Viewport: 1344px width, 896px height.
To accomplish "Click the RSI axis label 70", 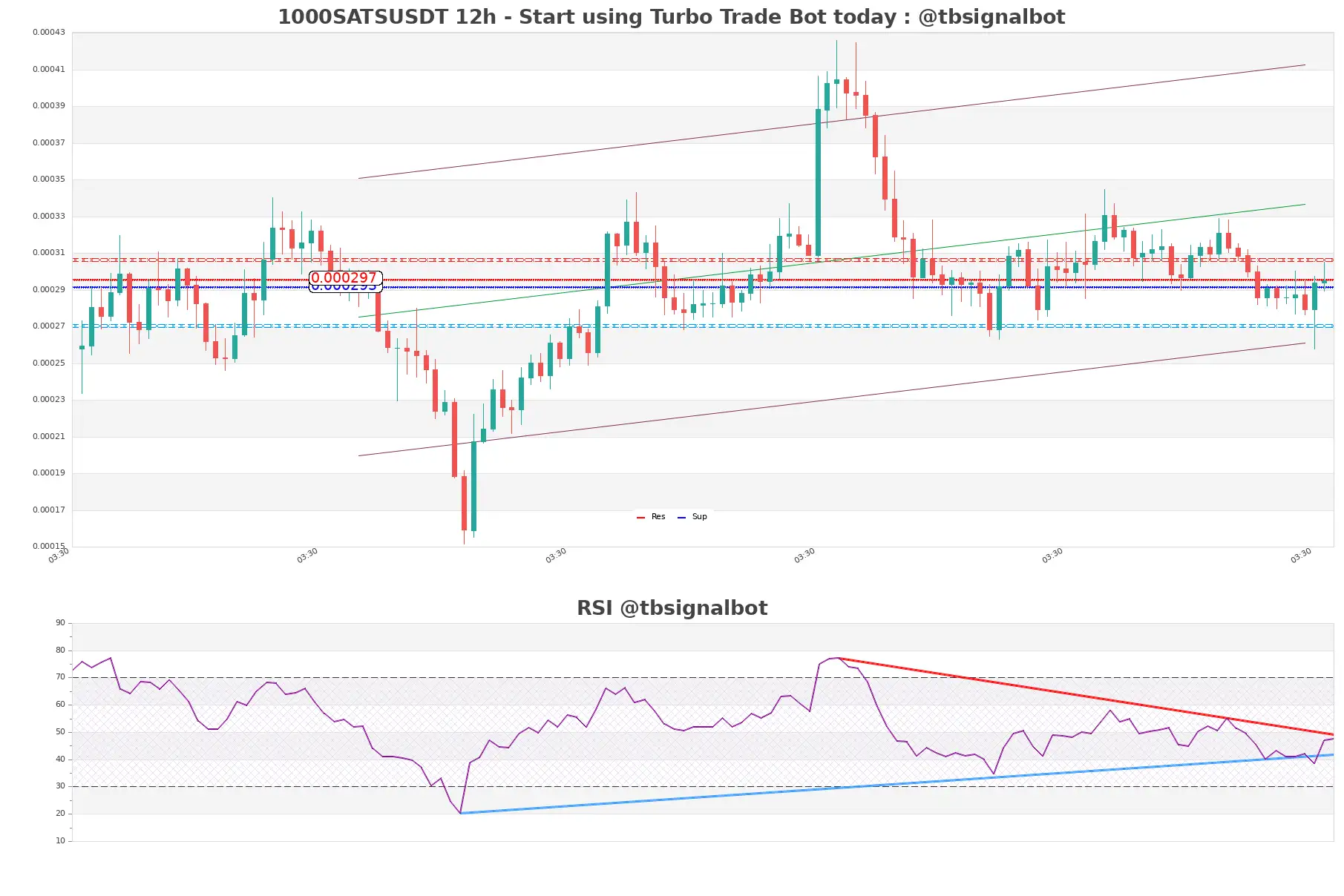I will click(x=60, y=677).
